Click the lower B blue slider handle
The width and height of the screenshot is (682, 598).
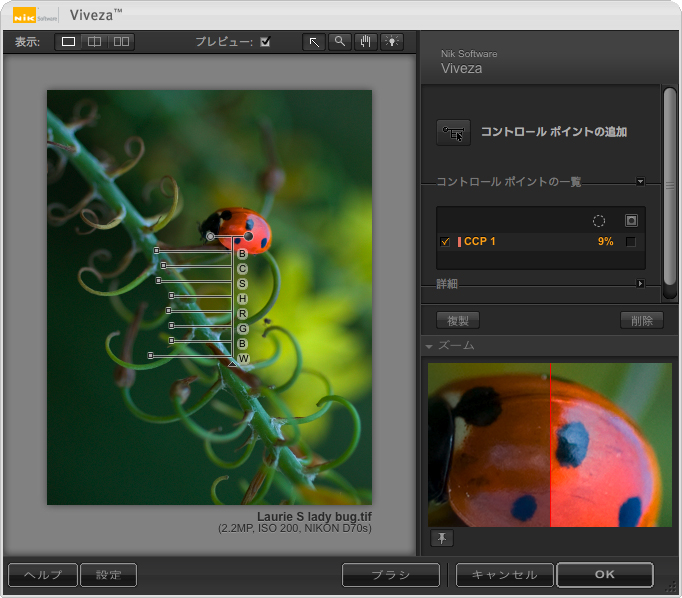[171, 340]
